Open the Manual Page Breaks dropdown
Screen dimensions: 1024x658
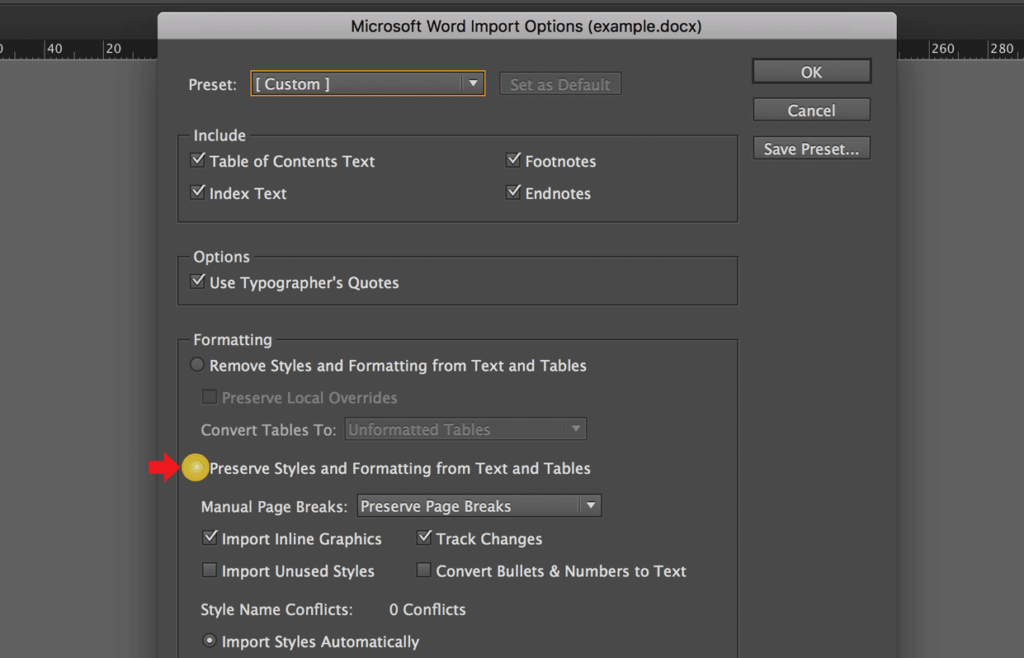coord(479,506)
